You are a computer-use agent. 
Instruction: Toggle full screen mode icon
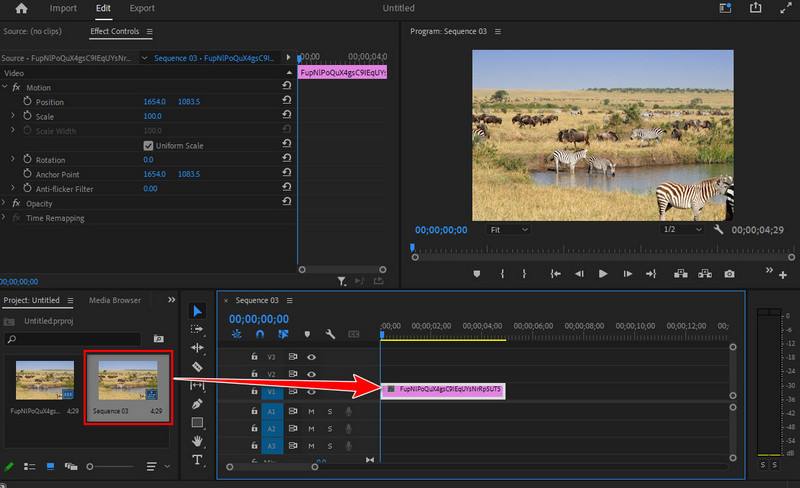click(x=786, y=8)
